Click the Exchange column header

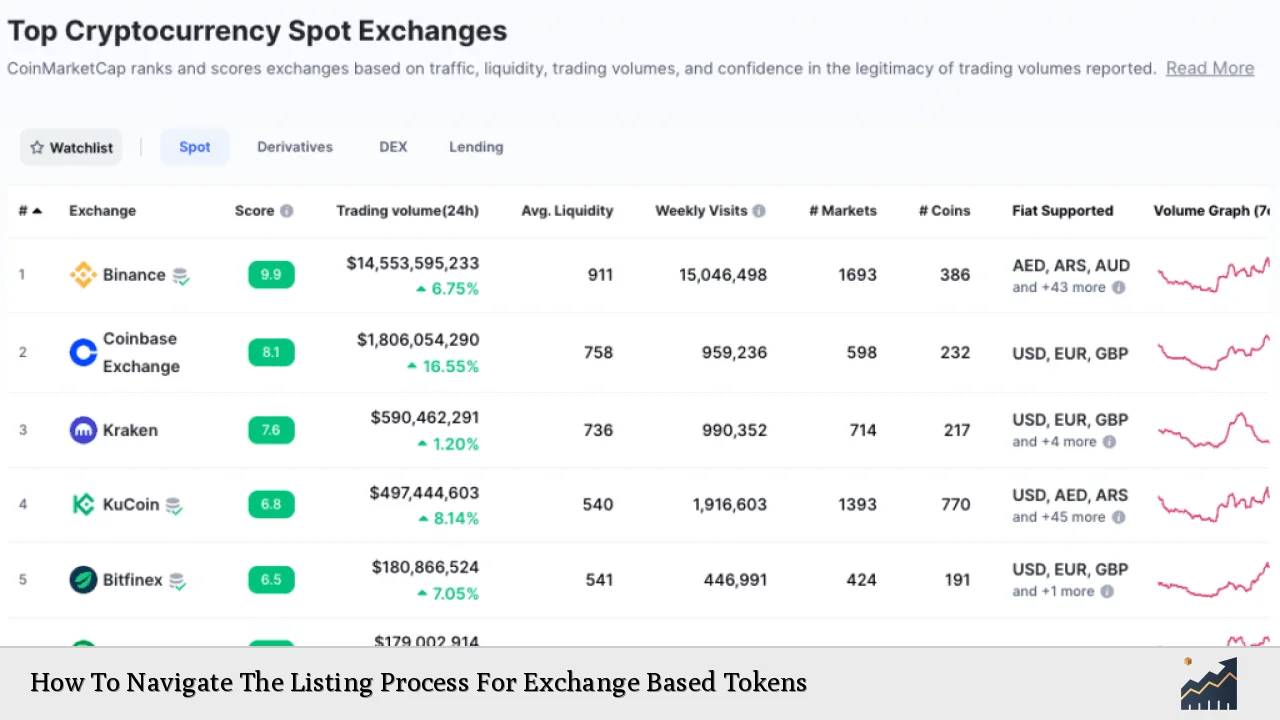102,211
